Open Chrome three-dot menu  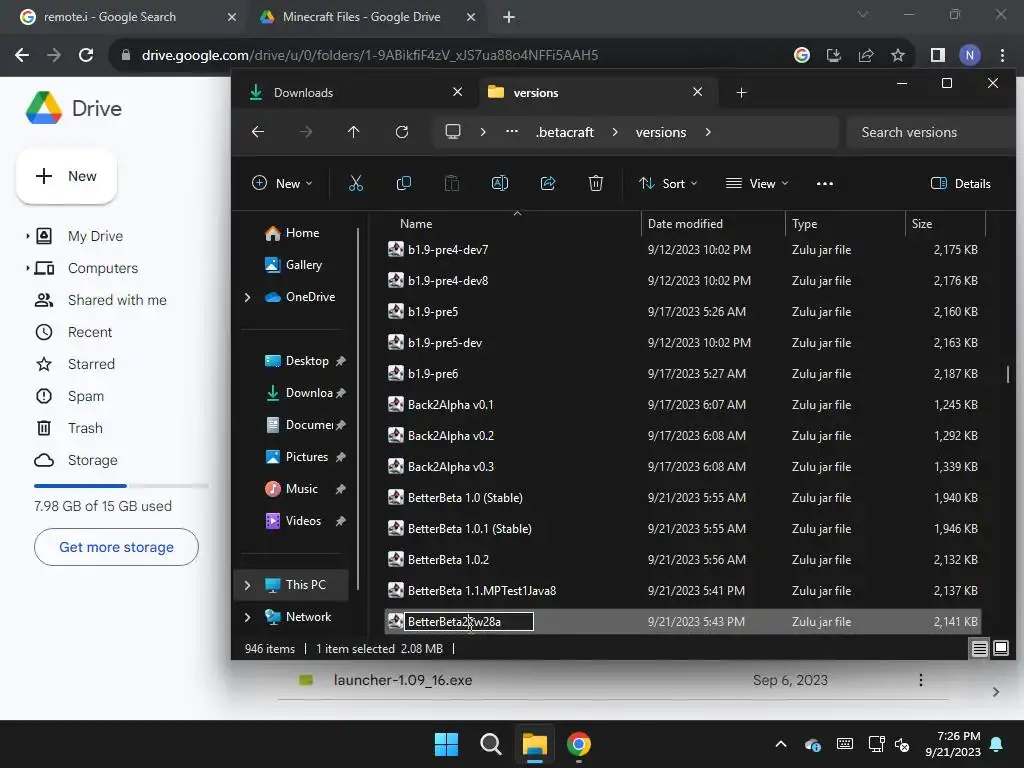tap(1002, 55)
